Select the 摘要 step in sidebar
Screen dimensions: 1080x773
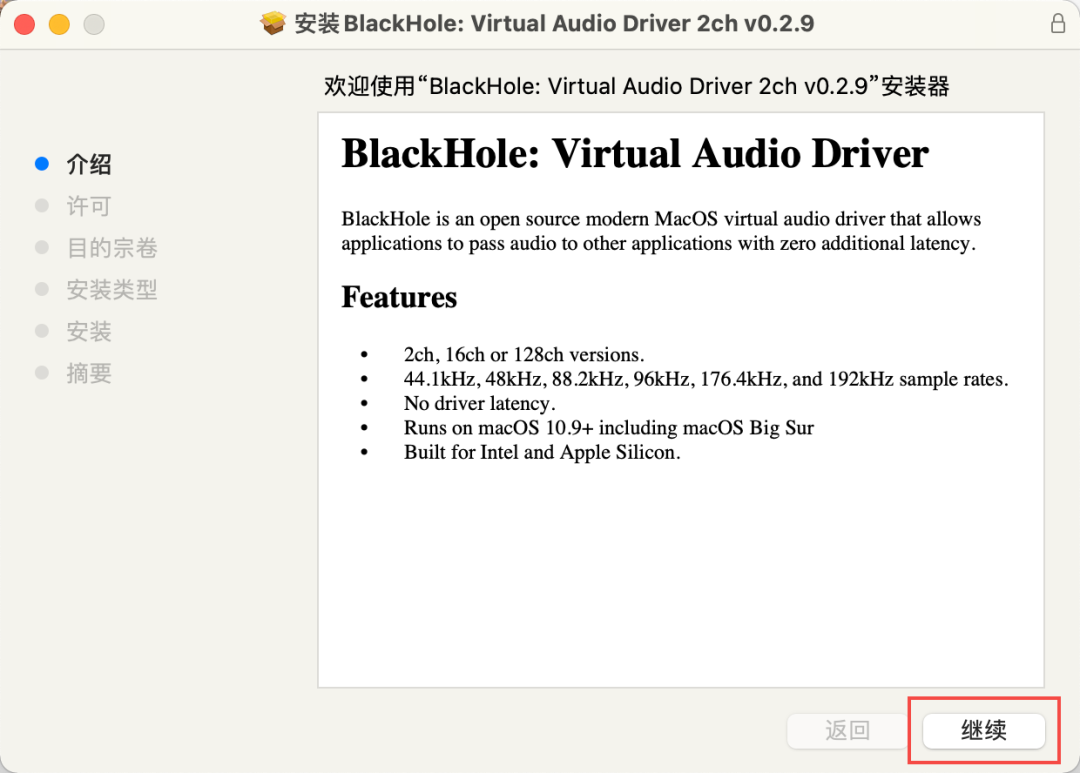coord(89,373)
